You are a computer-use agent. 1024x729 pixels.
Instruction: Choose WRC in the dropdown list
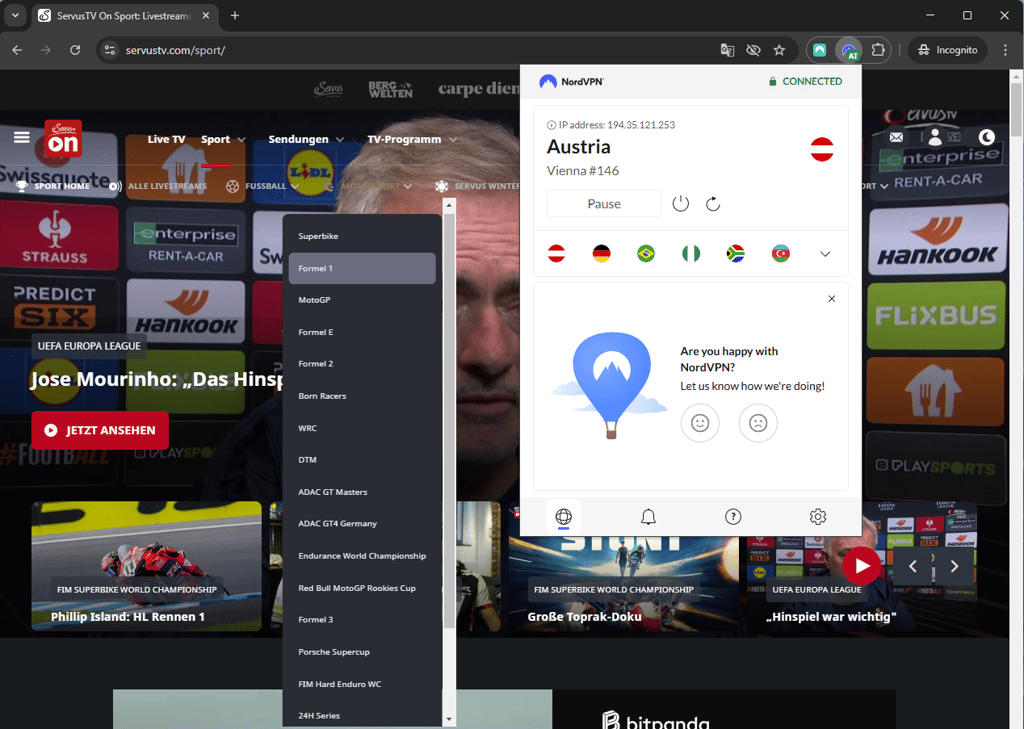click(362, 428)
